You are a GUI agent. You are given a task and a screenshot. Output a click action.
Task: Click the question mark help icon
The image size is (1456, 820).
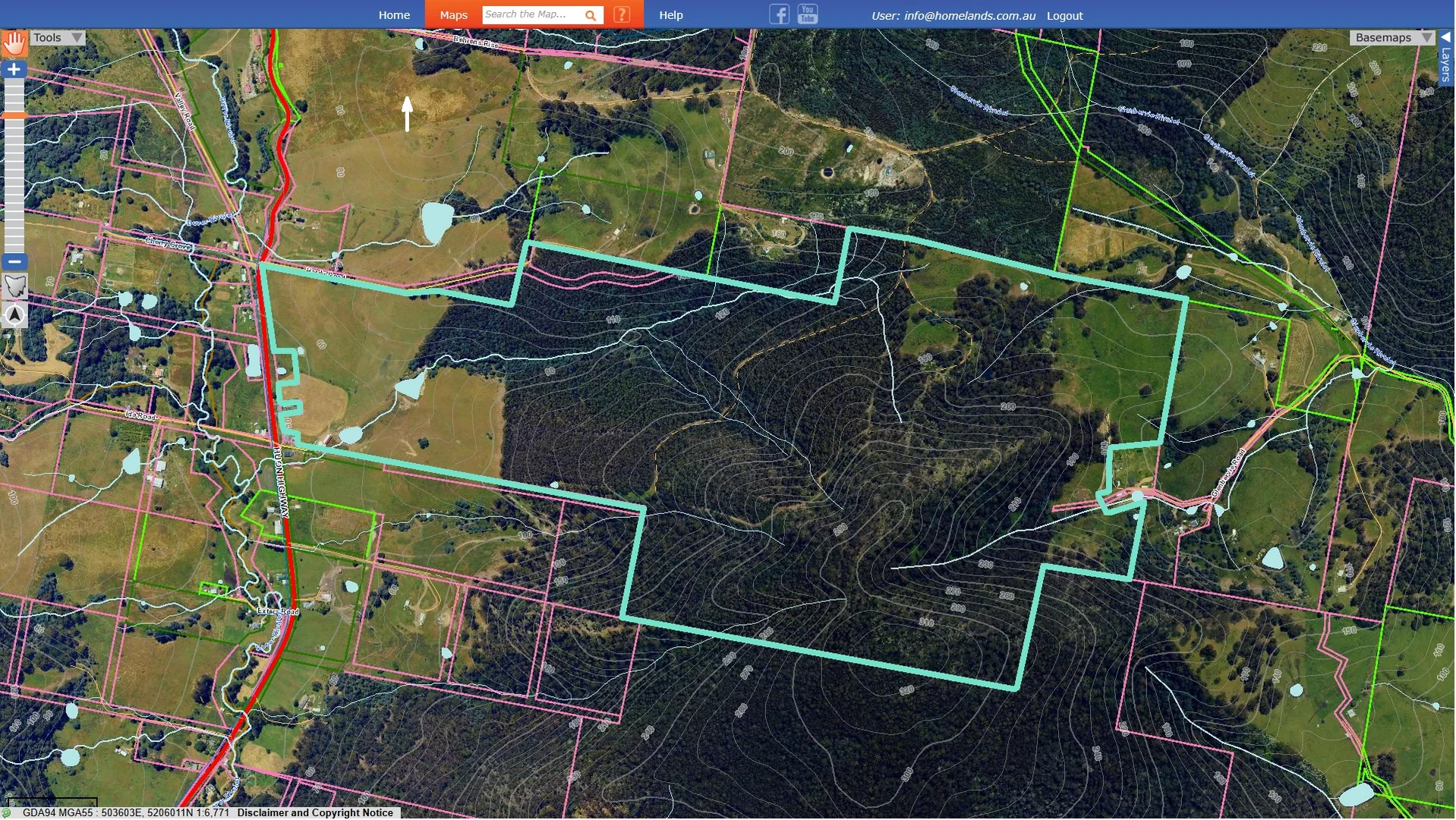(x=622, y=14)
